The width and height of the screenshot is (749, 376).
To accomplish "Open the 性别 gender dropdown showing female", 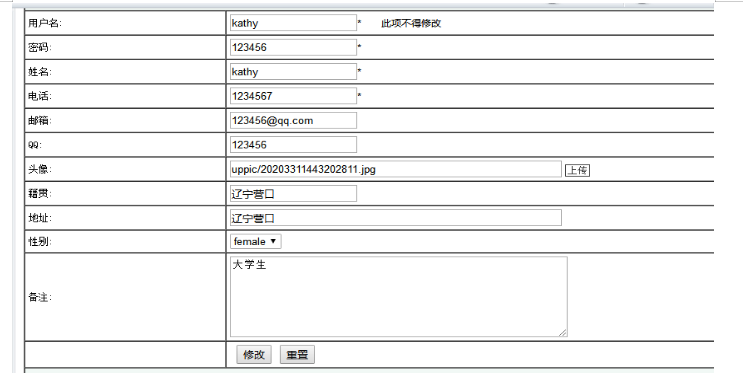I will coord(256,241).
